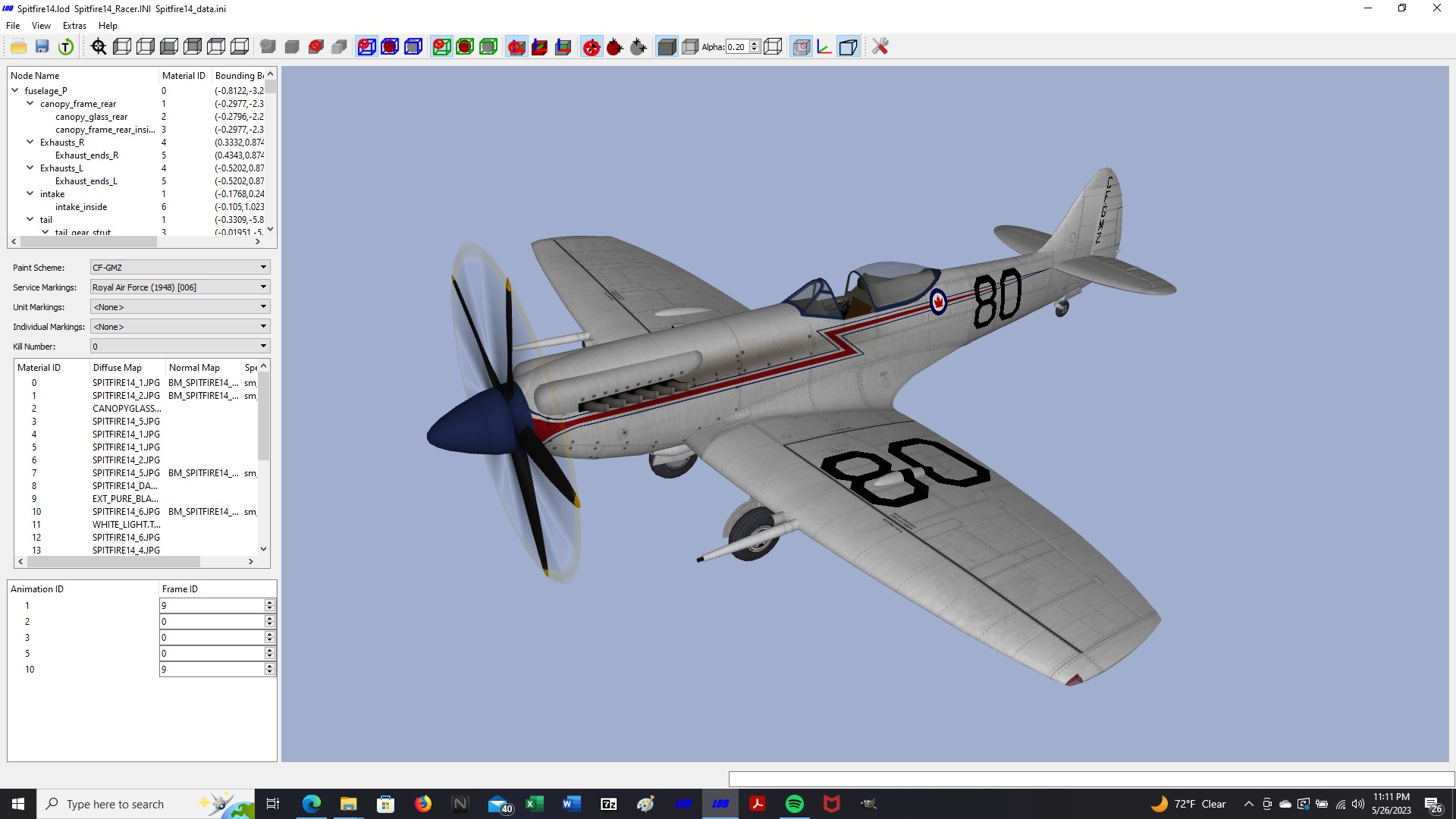Click the gray bug toolbar icon

click(639, 47)
